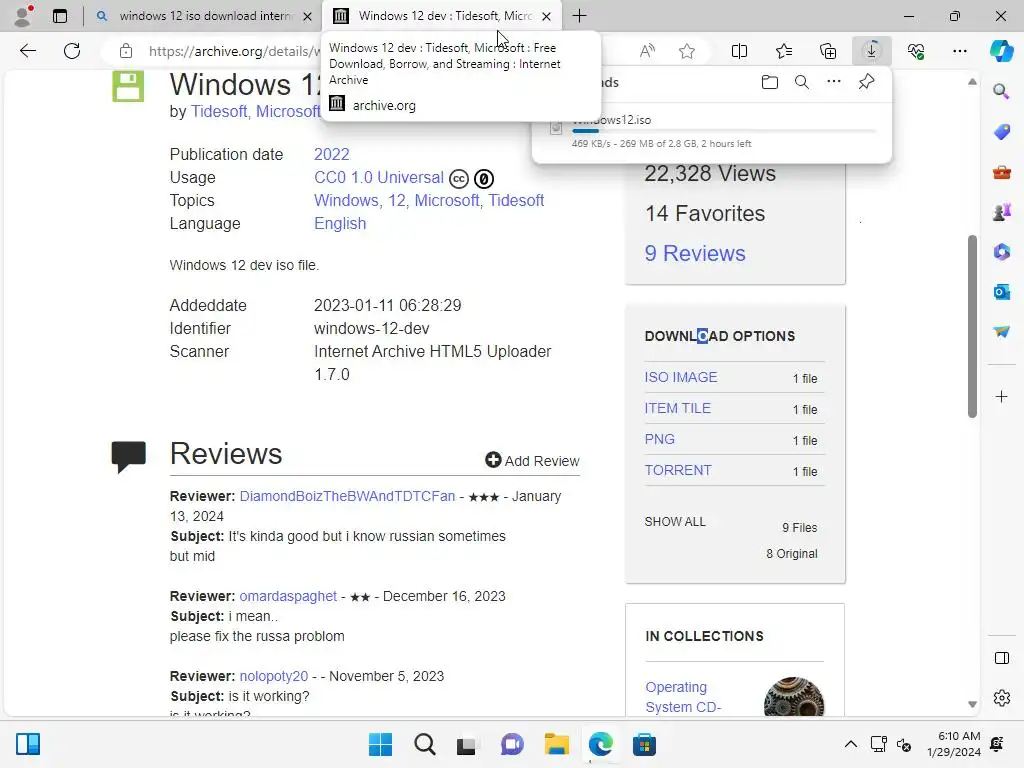Download the PNG option
The image size is (1024, 768).
(x=660, y=440)
